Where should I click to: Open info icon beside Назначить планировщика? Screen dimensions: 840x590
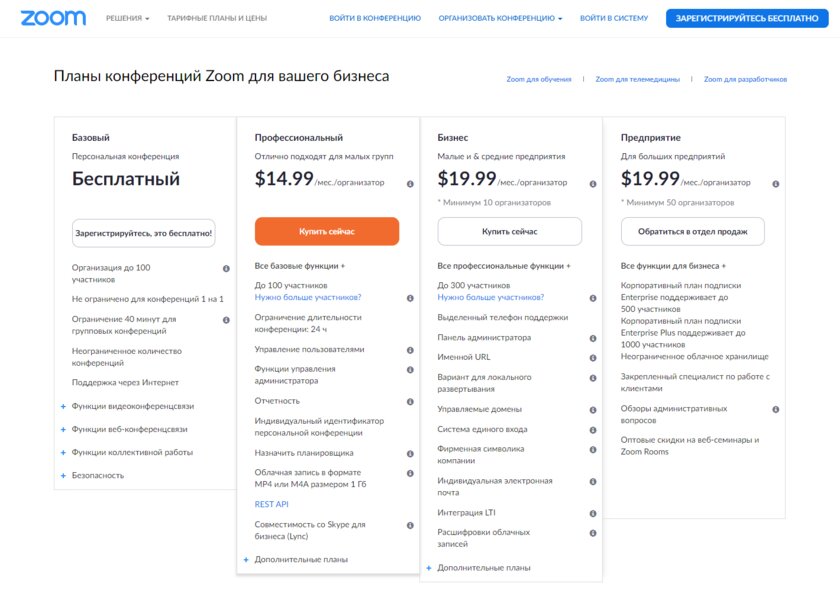[x=410, y=453]
